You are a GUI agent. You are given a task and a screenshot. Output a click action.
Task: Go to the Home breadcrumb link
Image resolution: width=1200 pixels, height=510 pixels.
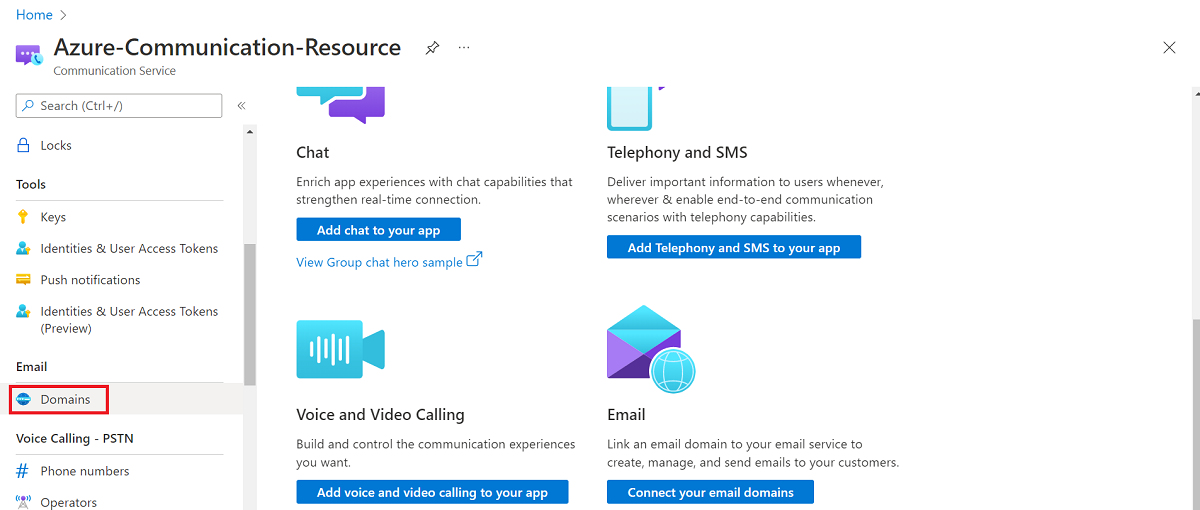click(x=34, y=15)
